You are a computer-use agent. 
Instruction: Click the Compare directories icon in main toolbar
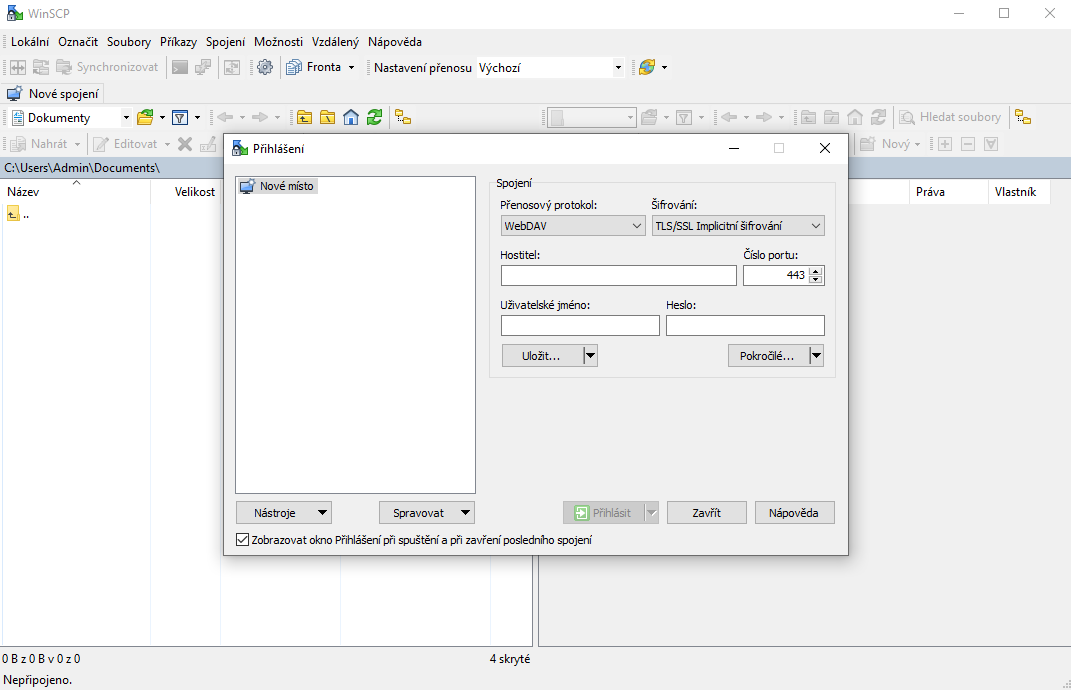click(18, 67)
